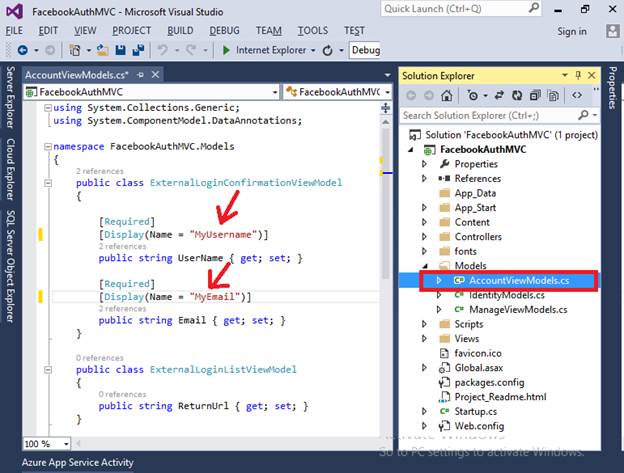Click the New Project toolbar icon
624x473 pixels.
(75, 50)
